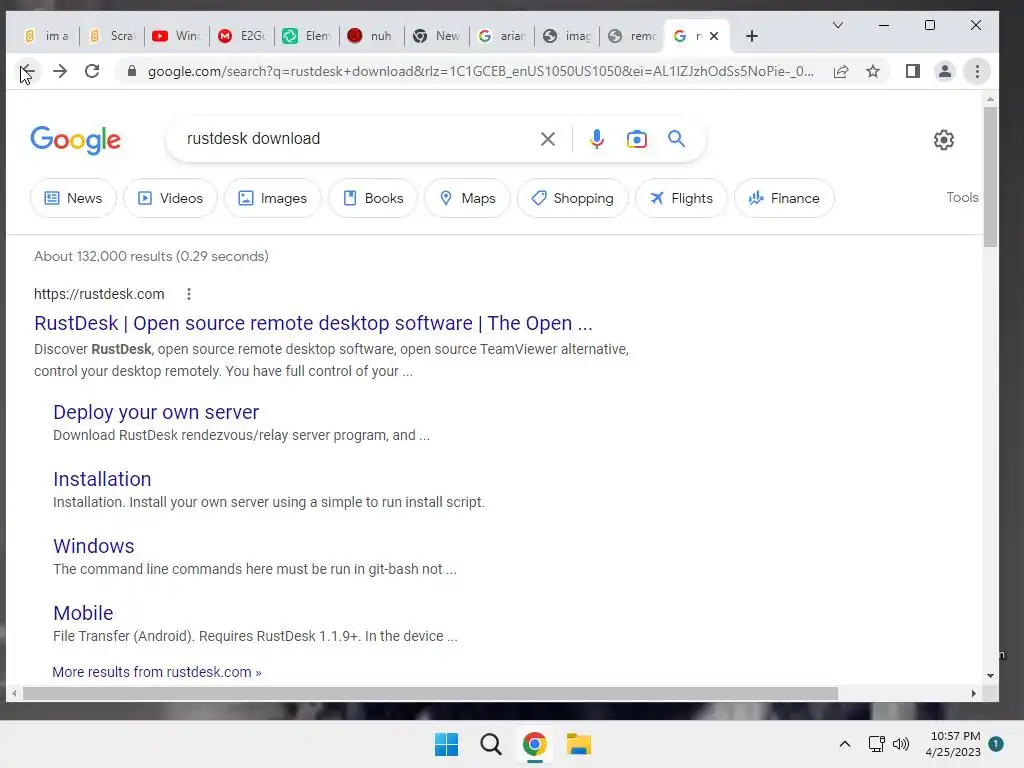Switch to the 'Scra' tab
This screenshot has height=768, width=1024.
click(x=112, y=36)
